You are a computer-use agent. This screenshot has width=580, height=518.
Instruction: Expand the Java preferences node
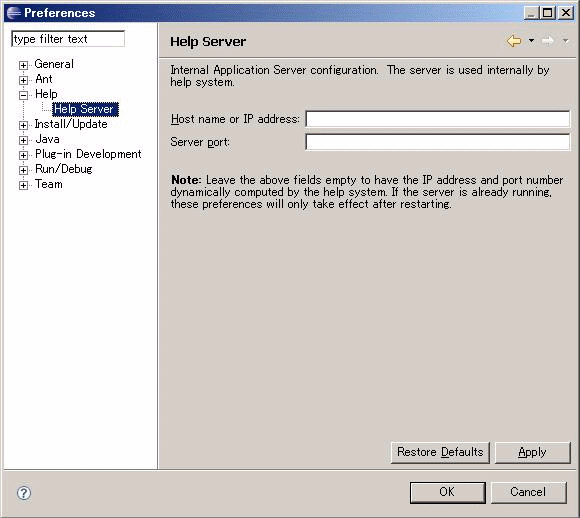pyautogui.click(x=23, y=140)
